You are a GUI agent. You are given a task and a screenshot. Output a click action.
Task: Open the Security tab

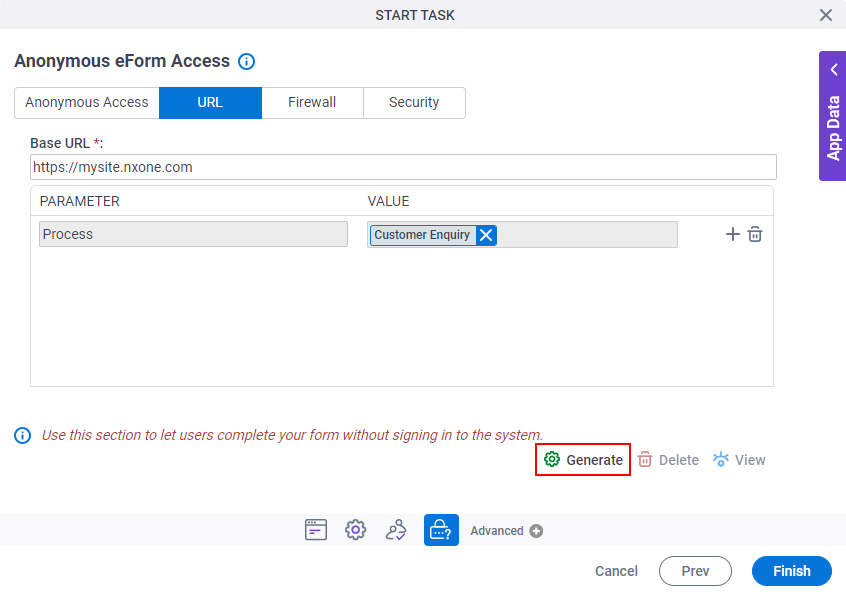pyautogui.click(x=414, y=102)
